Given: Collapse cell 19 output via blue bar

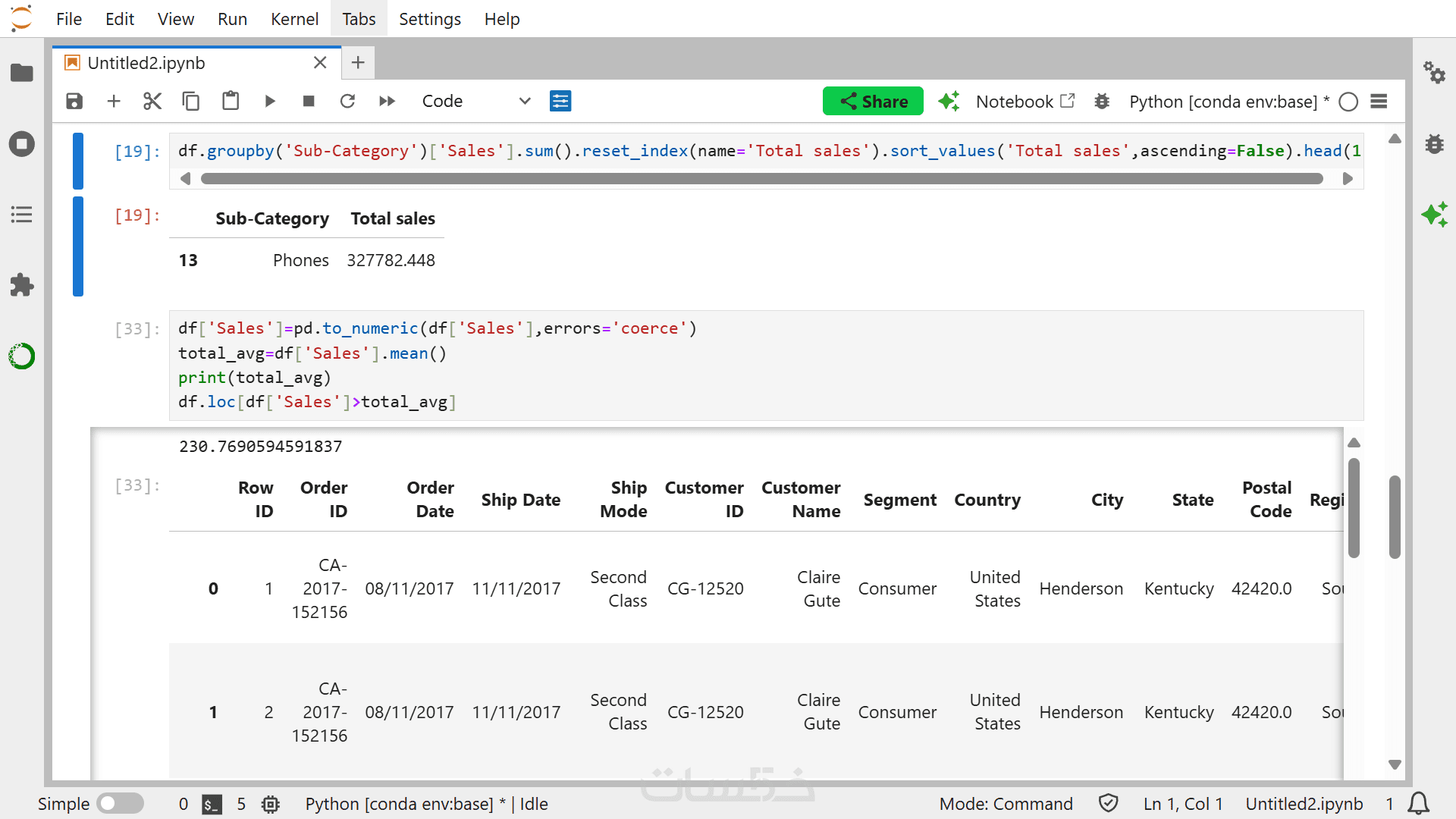Looking at the screenshot, I should point(78,246).
